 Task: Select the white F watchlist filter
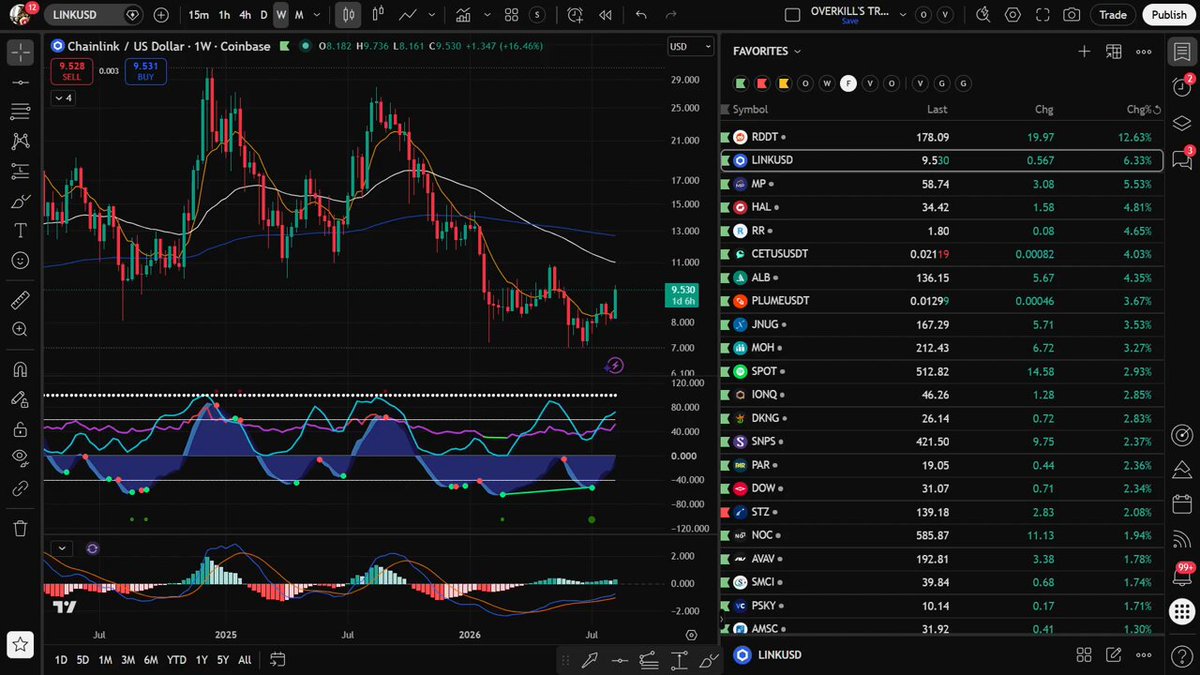point(848,83)
